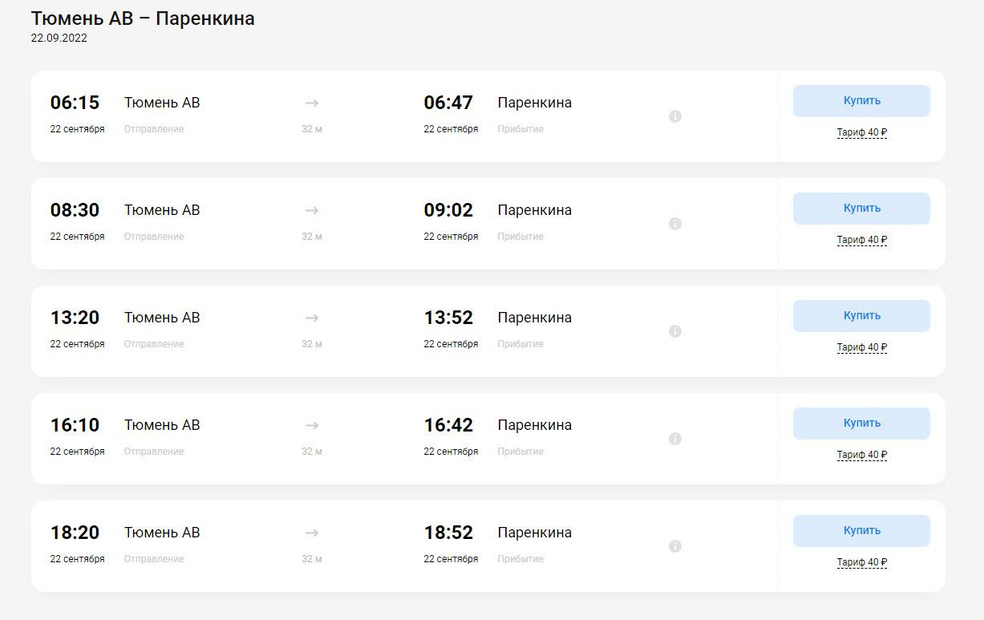Click the arrow icon in 13:20 trip row
Screen dimensions: 984x620
pyautogui.click(x=312, y=317)
